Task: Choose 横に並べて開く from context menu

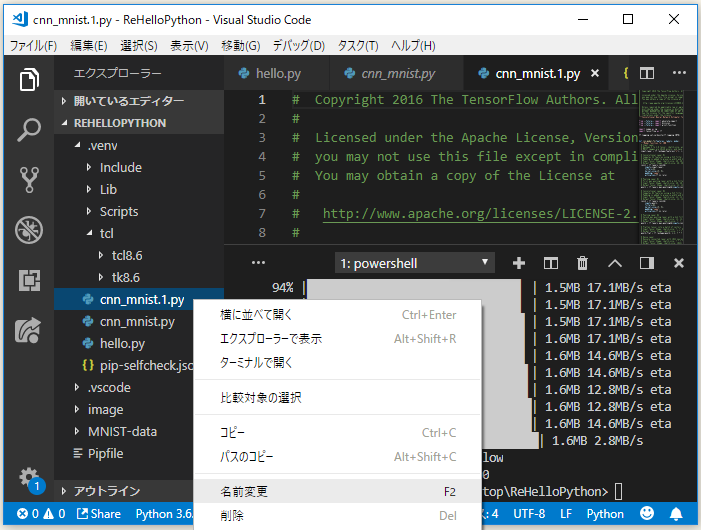Action: [x=338, y=315]
